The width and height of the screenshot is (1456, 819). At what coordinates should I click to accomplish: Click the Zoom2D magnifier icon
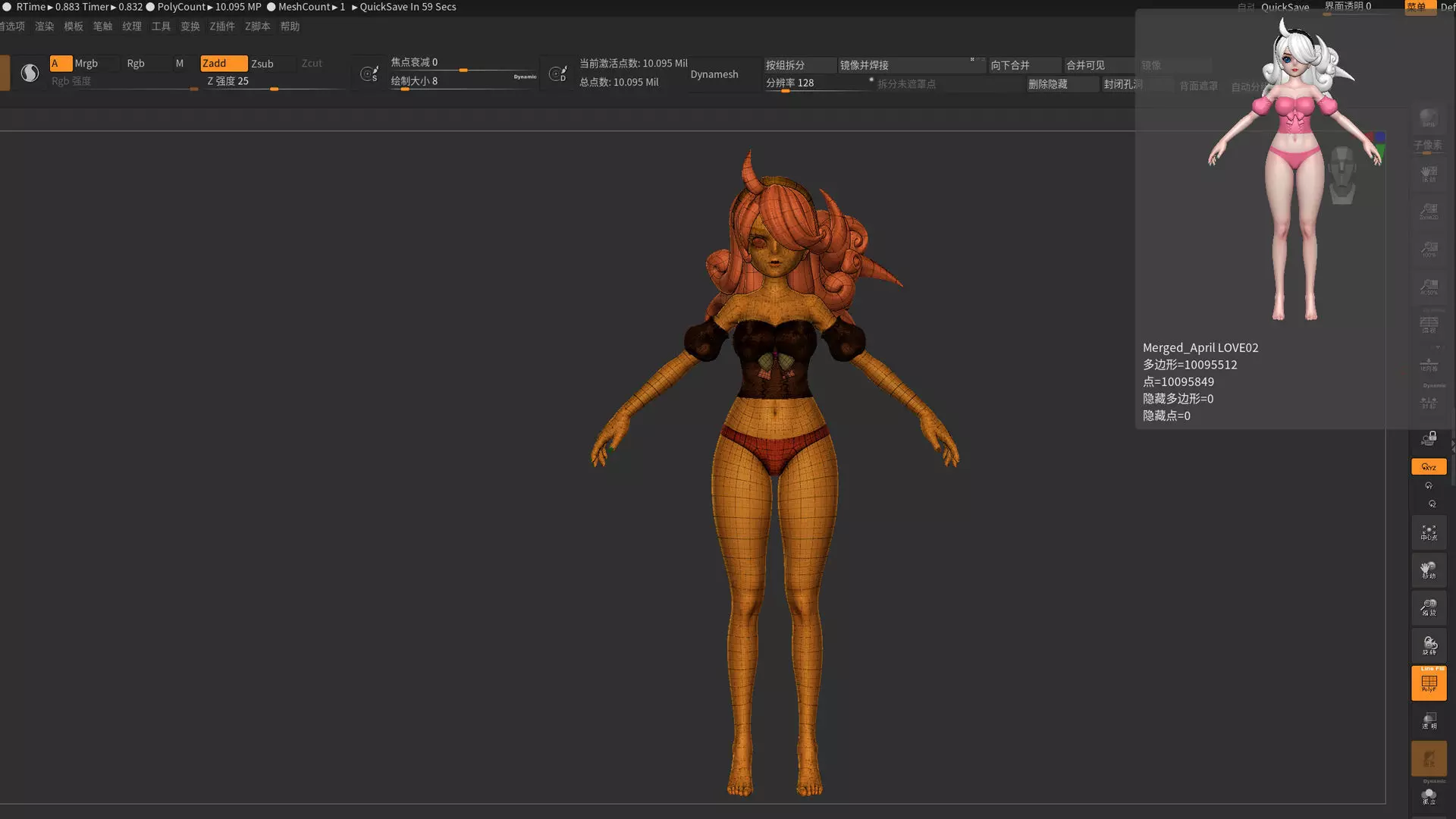click(x=1429, y=212)
